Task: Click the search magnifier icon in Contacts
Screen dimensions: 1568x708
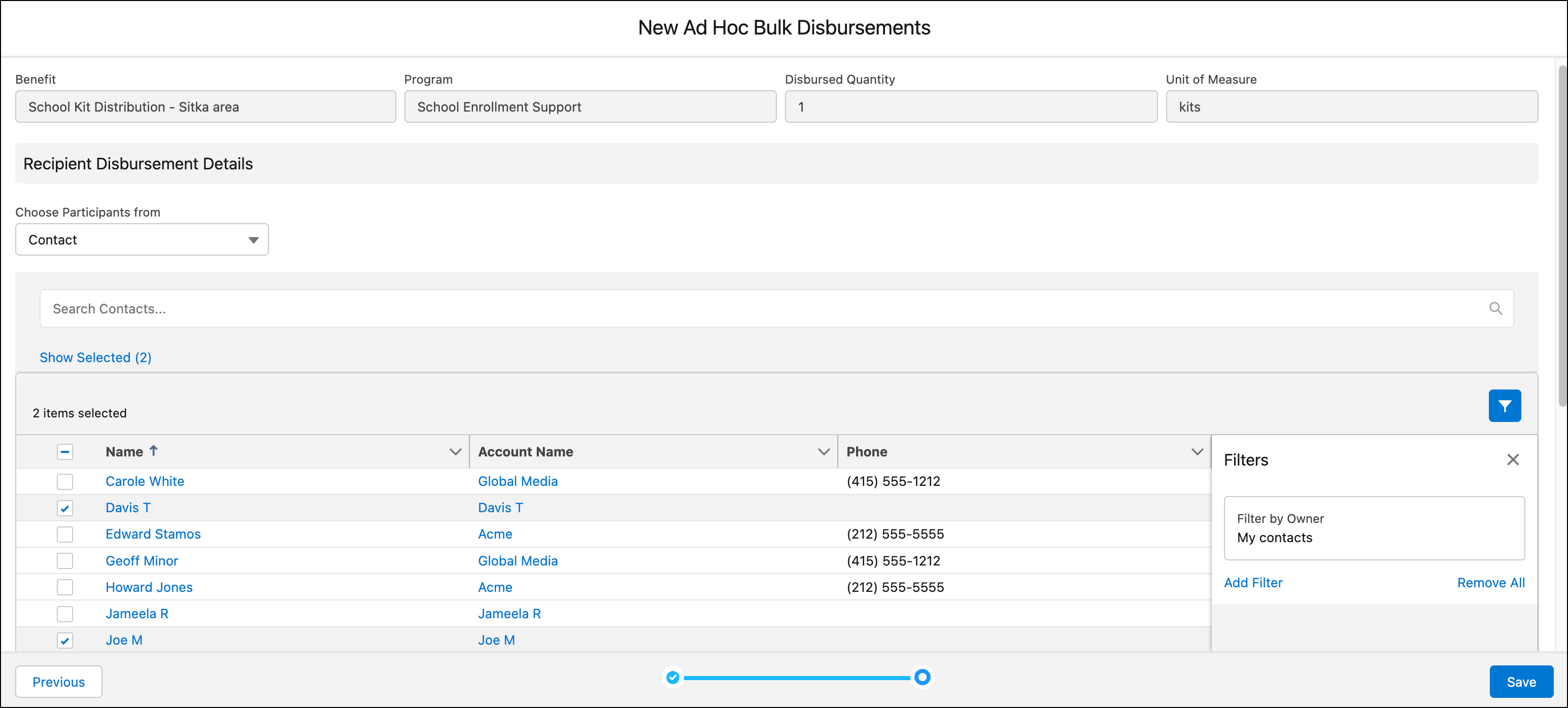Action: pos(1495,308)
